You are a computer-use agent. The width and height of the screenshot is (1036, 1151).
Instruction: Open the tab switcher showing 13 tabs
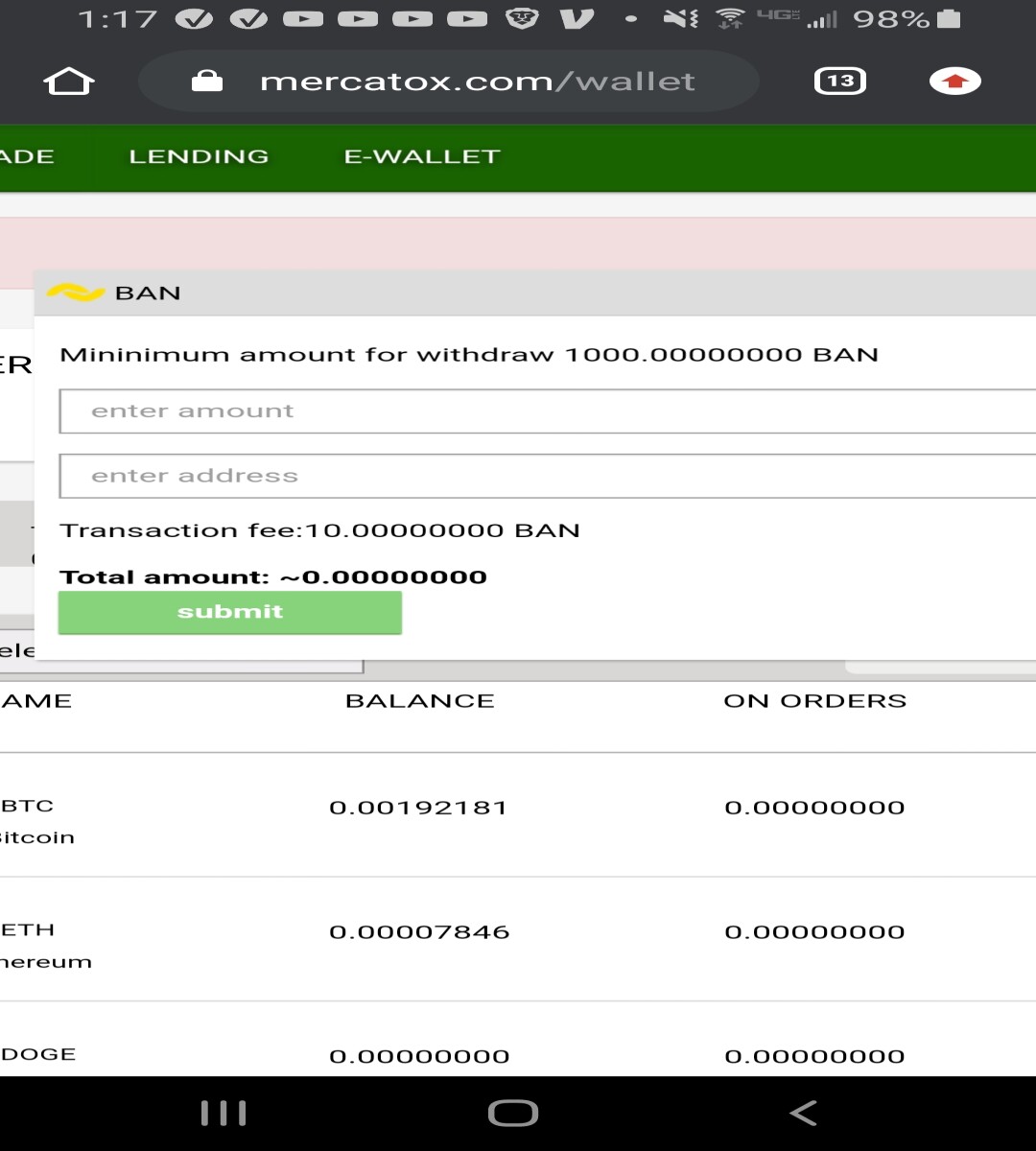(x=840, y=82)
